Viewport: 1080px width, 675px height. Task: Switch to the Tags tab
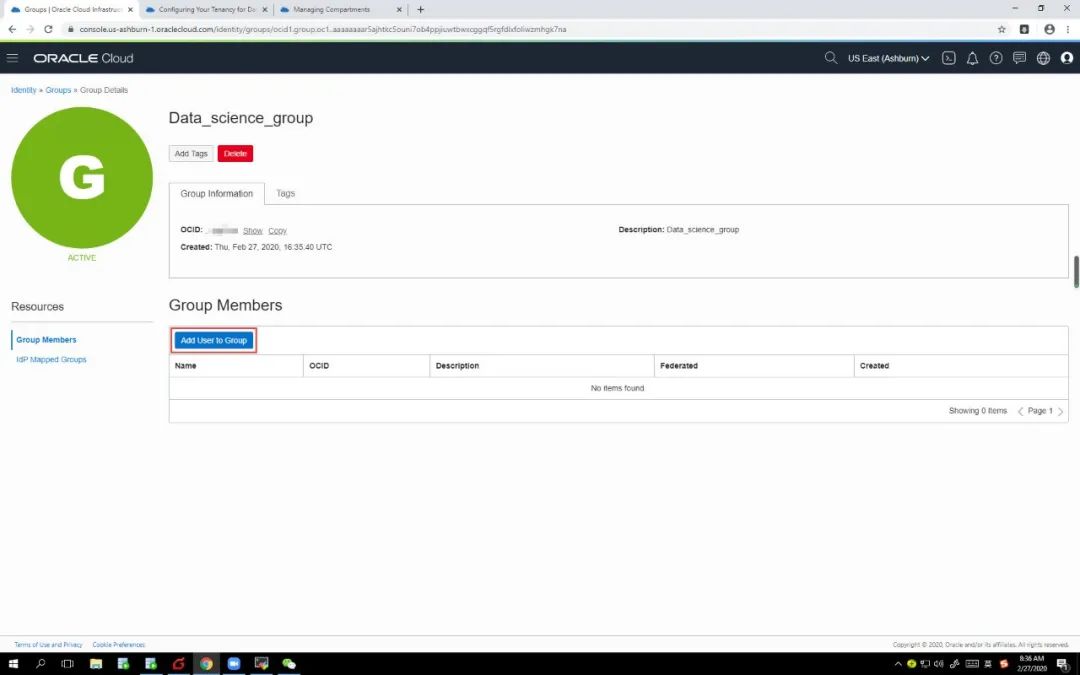pyautogui.click(x=285, y=193)
